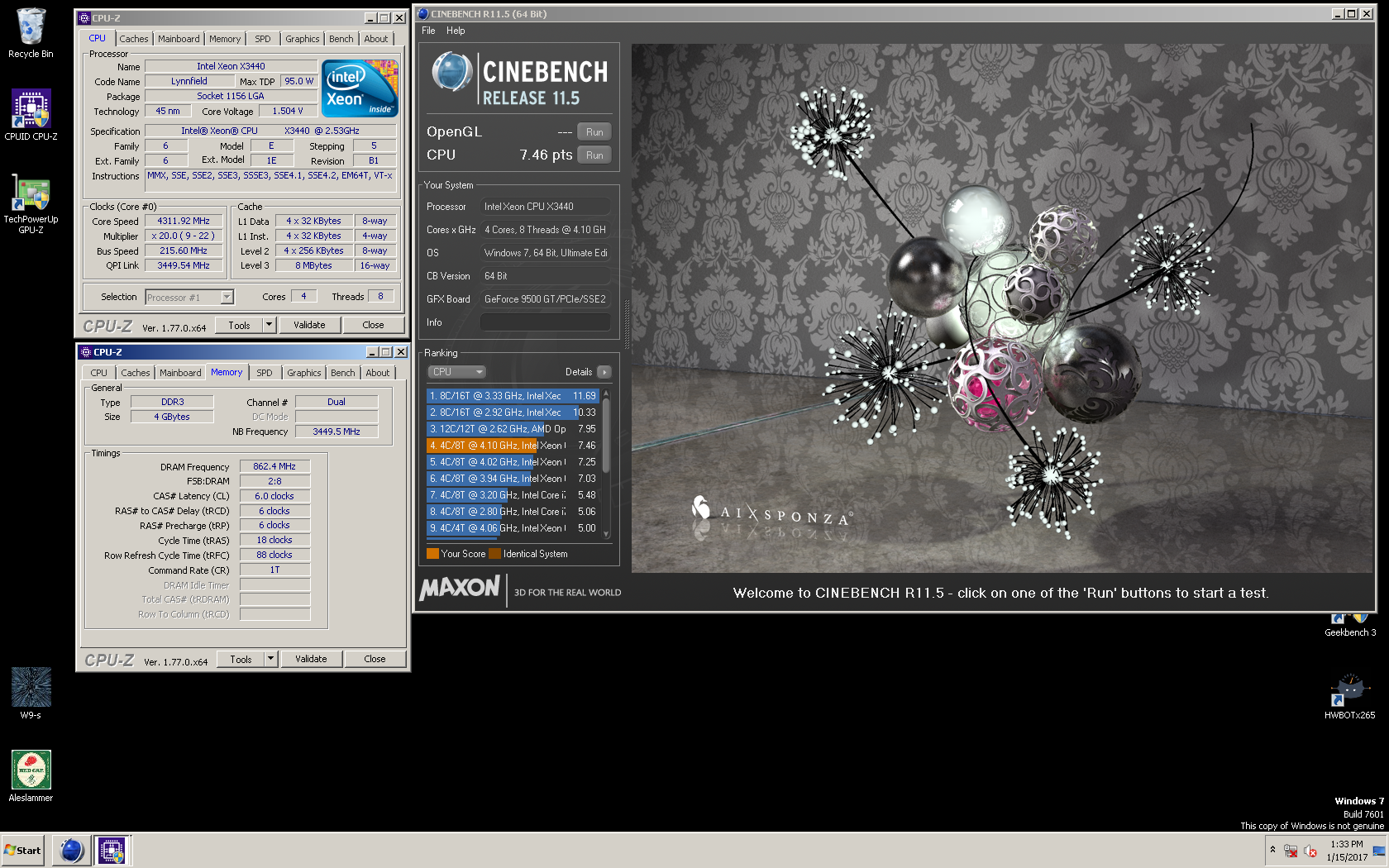The height and width of the screenshot is (868, 1389).
Task: Open the TechPowerUp GPU-Z desktop icon
Action: click(31, 203)
